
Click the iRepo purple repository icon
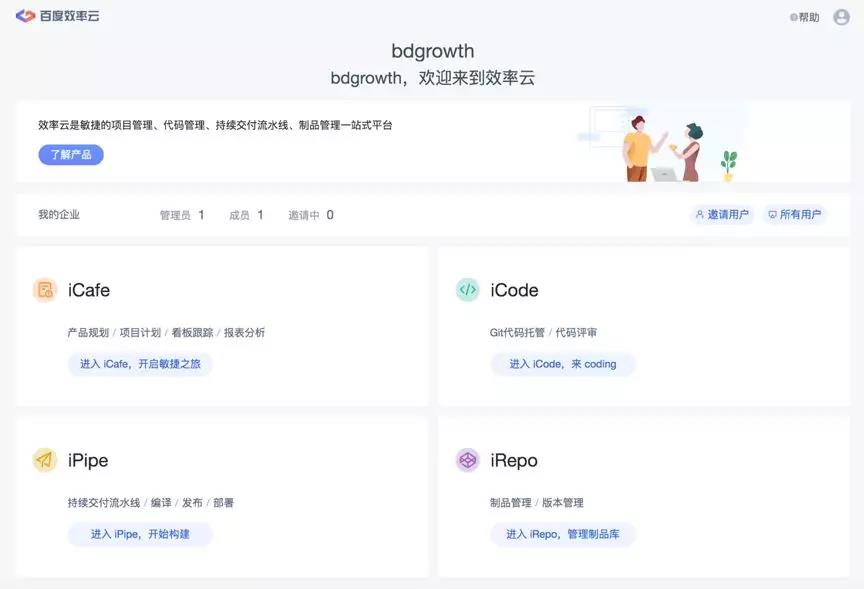coord(467,460)
